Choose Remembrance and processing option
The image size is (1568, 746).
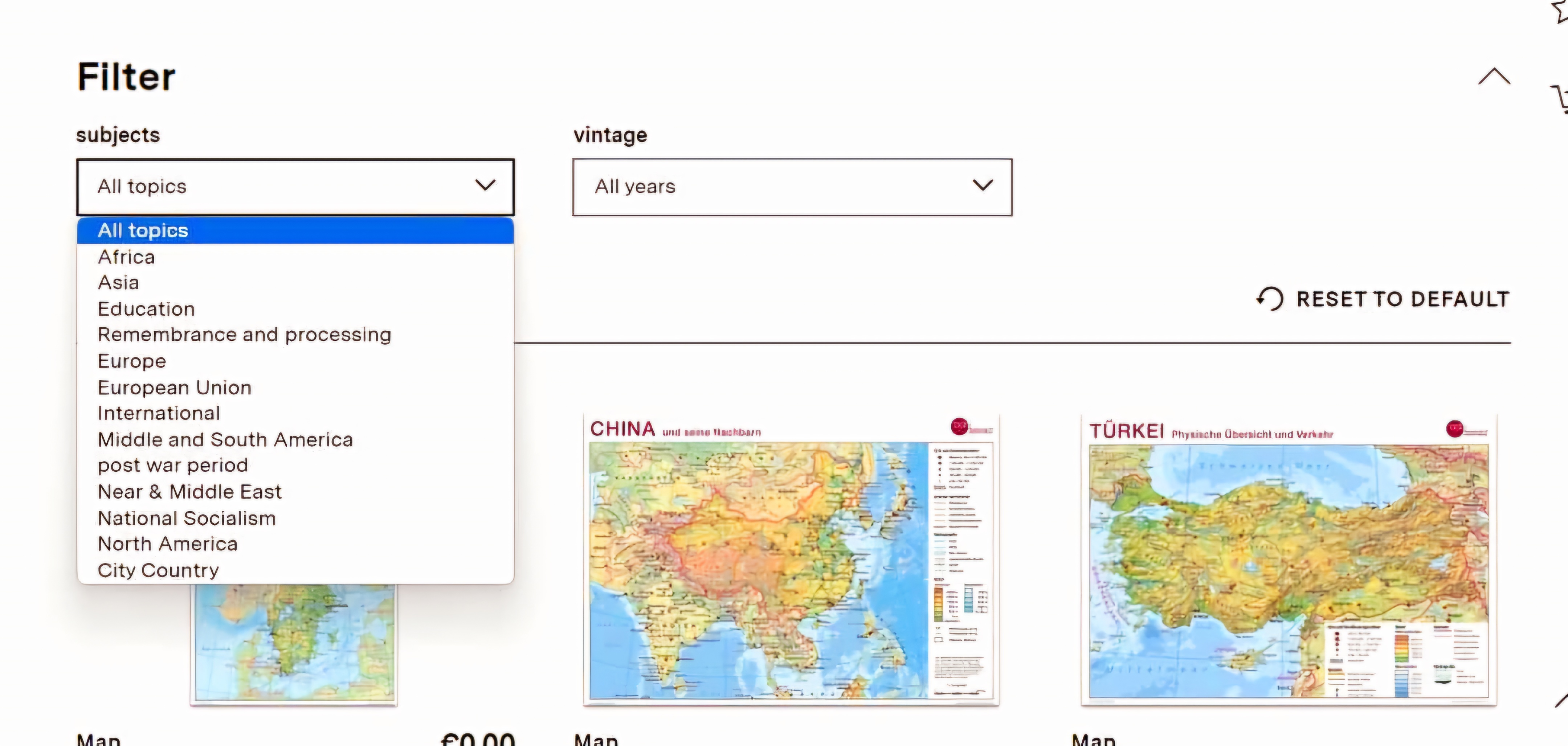click(x=244, y=335)
